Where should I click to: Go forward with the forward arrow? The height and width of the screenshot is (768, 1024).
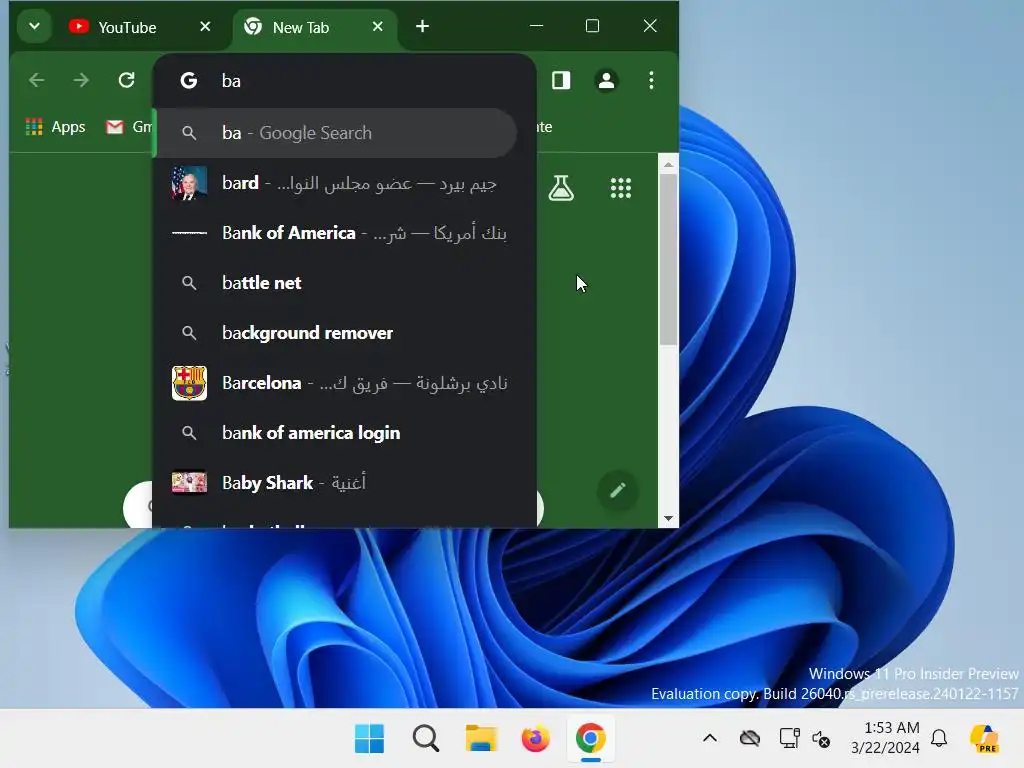(82, 80)
